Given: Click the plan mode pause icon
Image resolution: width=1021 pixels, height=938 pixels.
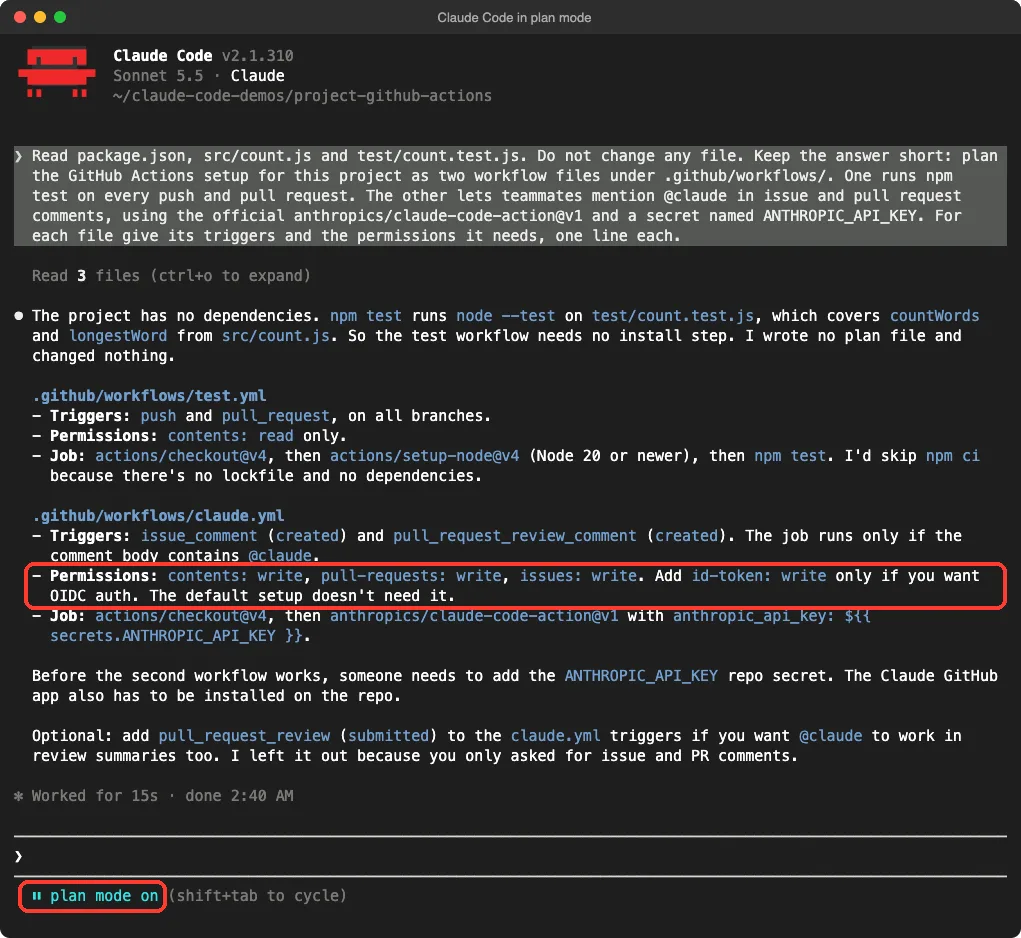Looking at the screenshot, I should point(36,896).
